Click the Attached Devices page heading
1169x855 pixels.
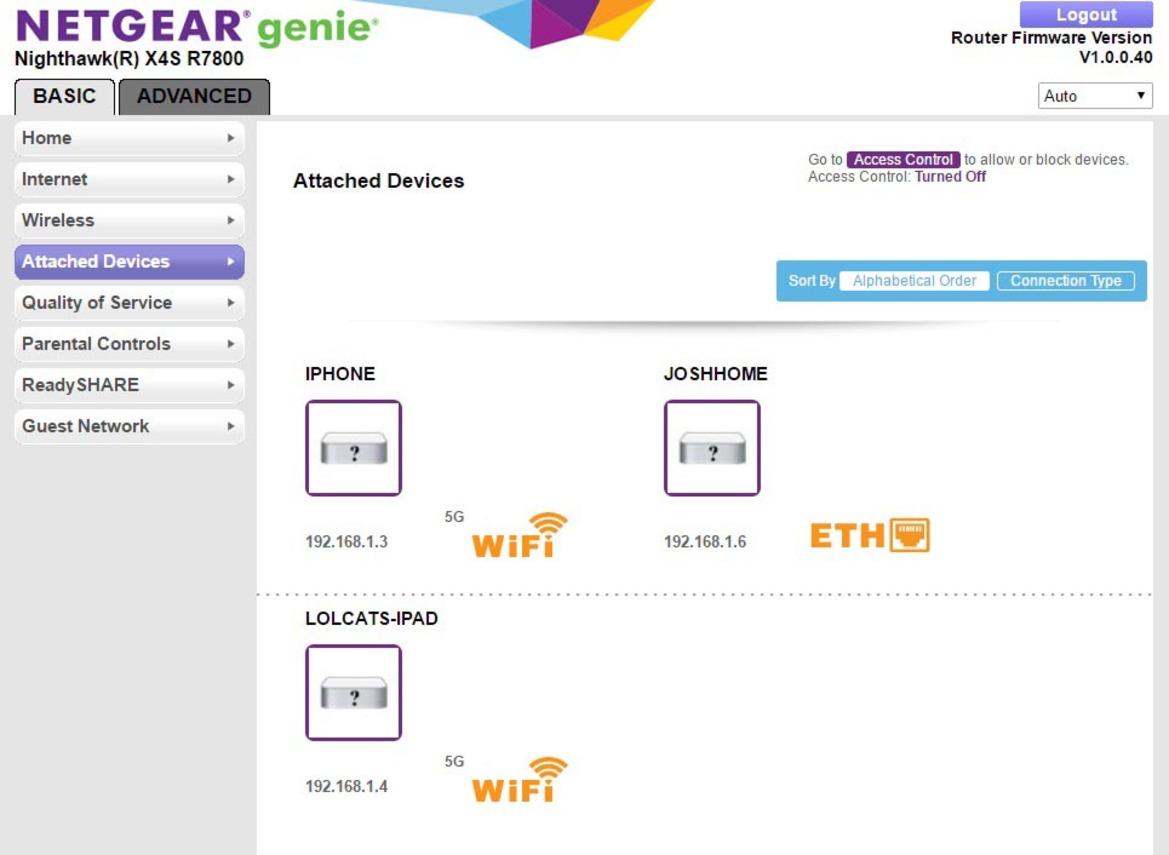tap(379, 180)
